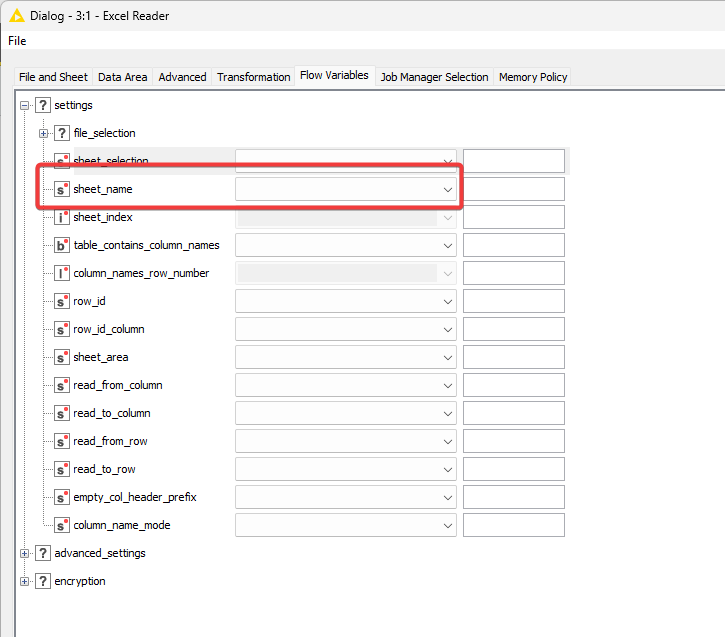
Task: Expand the file_selection tree node
Action: (44, 133)
